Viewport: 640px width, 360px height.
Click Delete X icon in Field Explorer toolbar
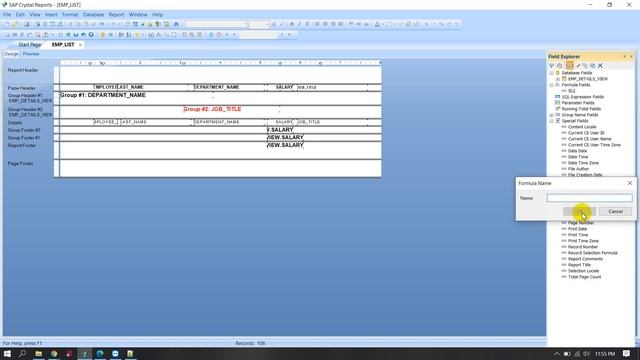tap(600, 66)
